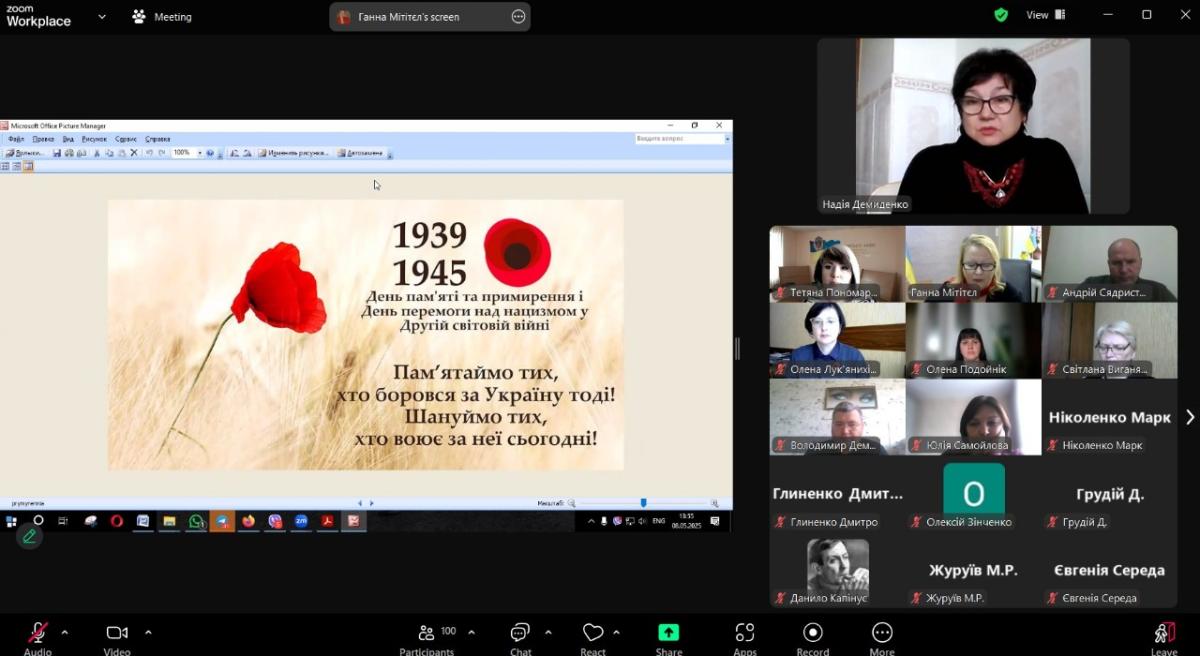Switch to the Meeting tab

click(x=161, y=17)
